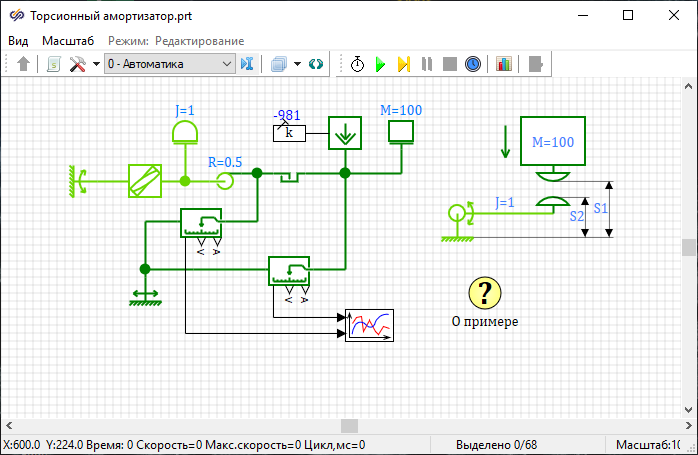Open the Вид menu
Screen dimensions: 698x455
tap(18, 41)
